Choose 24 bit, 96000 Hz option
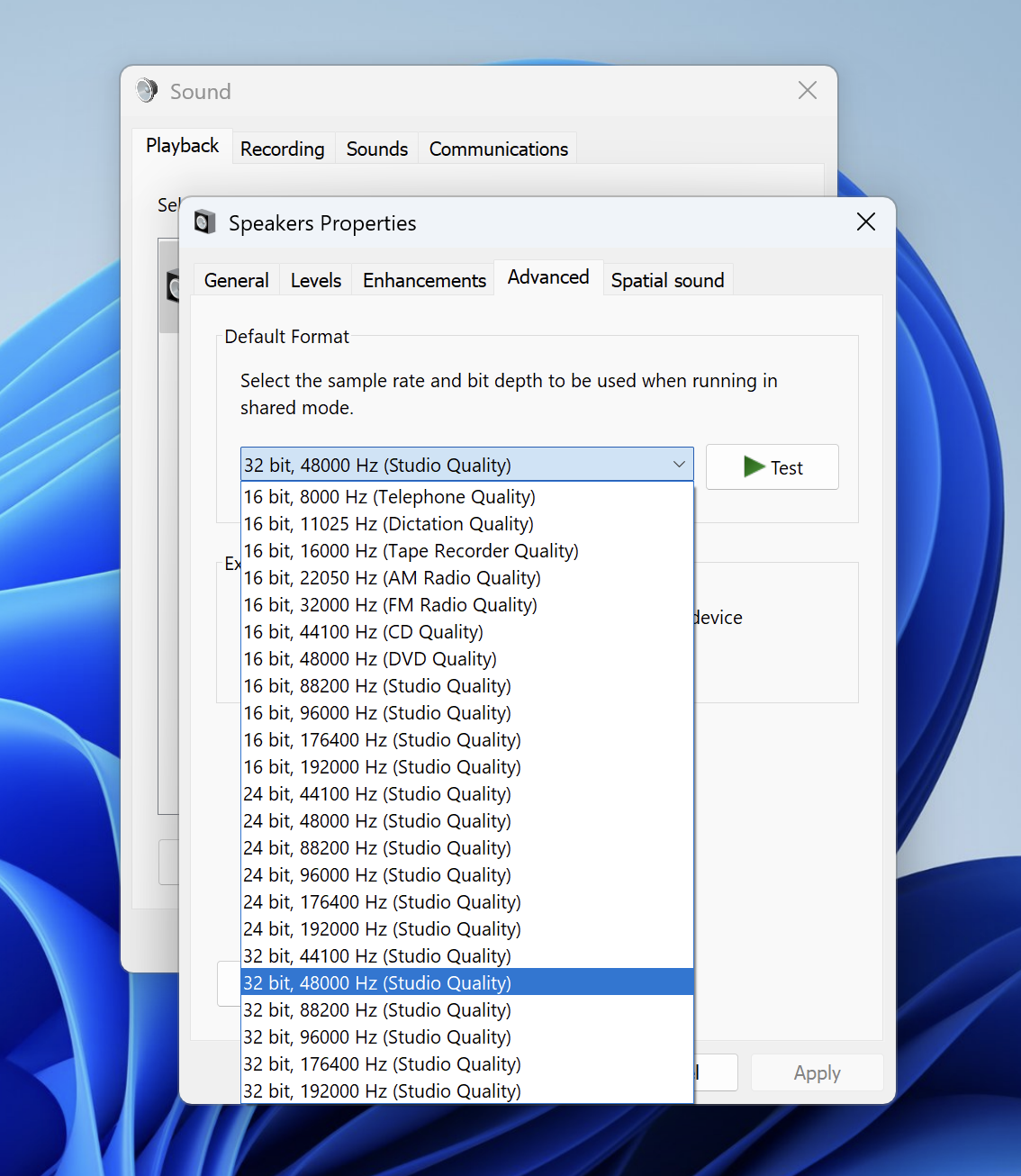Screen dimensions: 1021x1176 (x=377, y=875)
